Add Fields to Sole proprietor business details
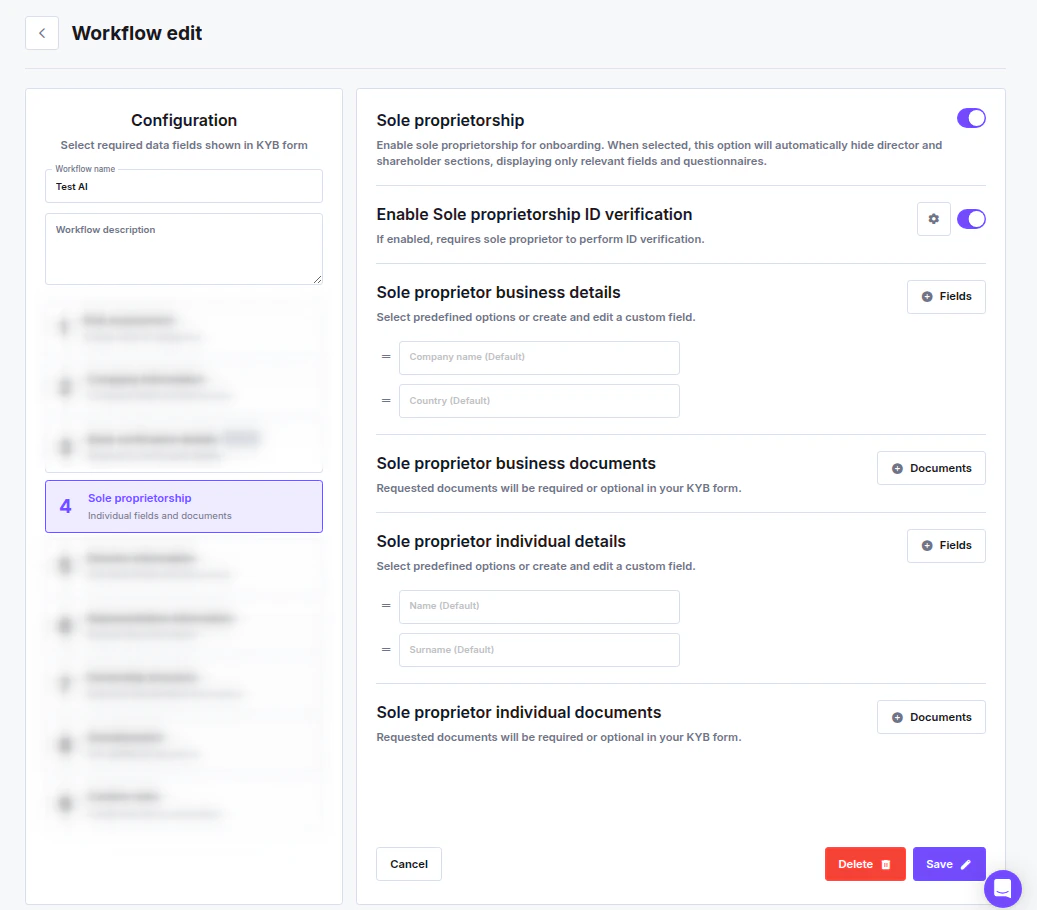This screenshot has height=910, width=1037. (x=946, y=297)
